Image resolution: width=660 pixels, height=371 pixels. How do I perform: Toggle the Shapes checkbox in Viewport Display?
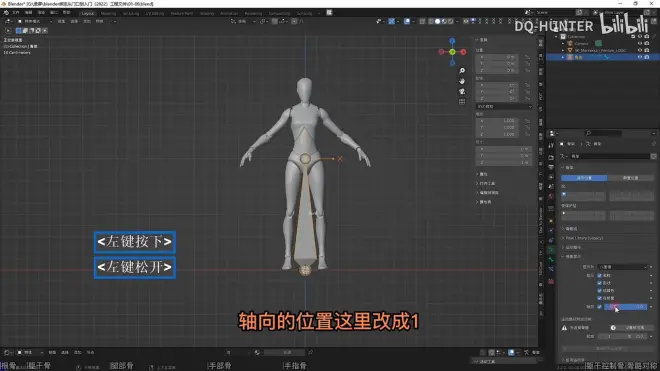(x=599, y=283)
